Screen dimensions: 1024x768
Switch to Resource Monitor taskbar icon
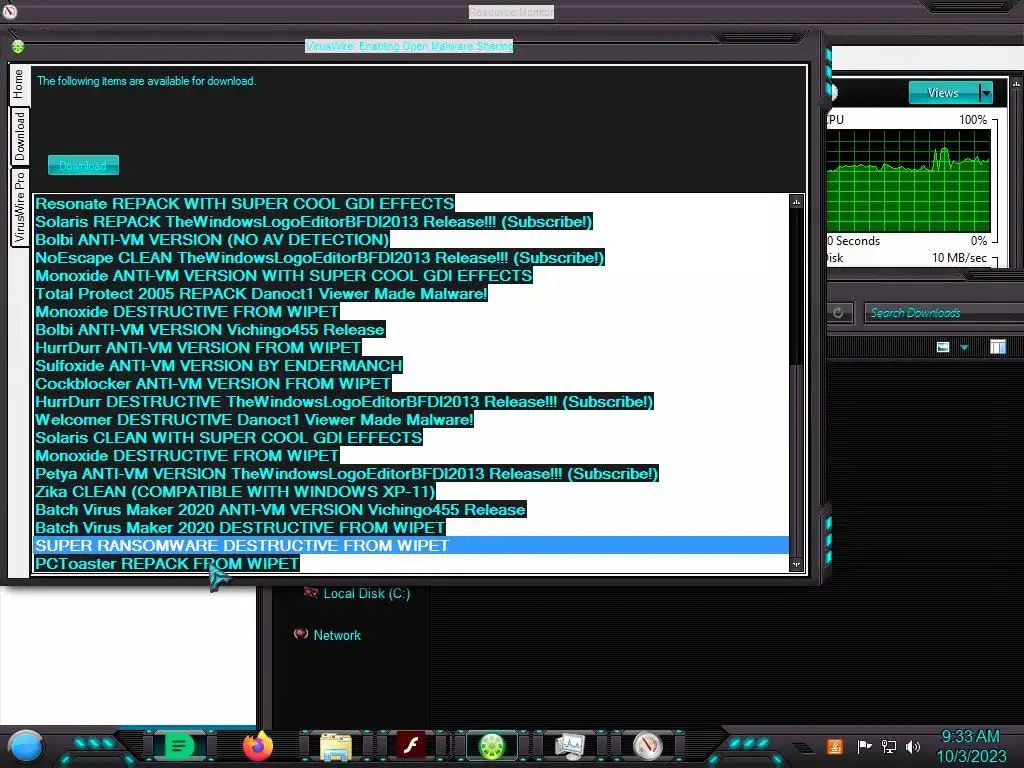point(569,746)
